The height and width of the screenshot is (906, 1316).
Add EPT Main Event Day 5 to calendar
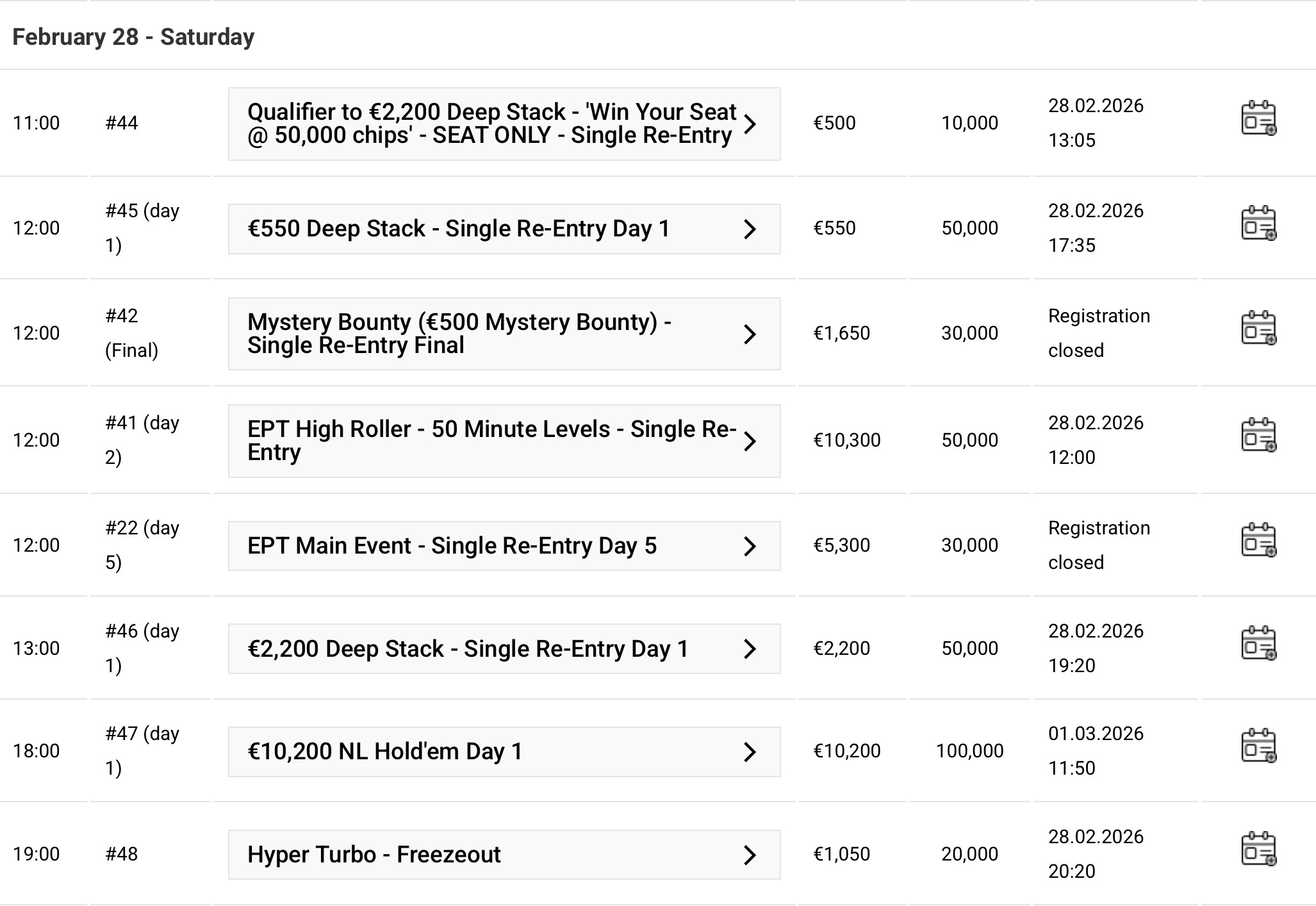pyautogui.click(x=1258, y=541)
